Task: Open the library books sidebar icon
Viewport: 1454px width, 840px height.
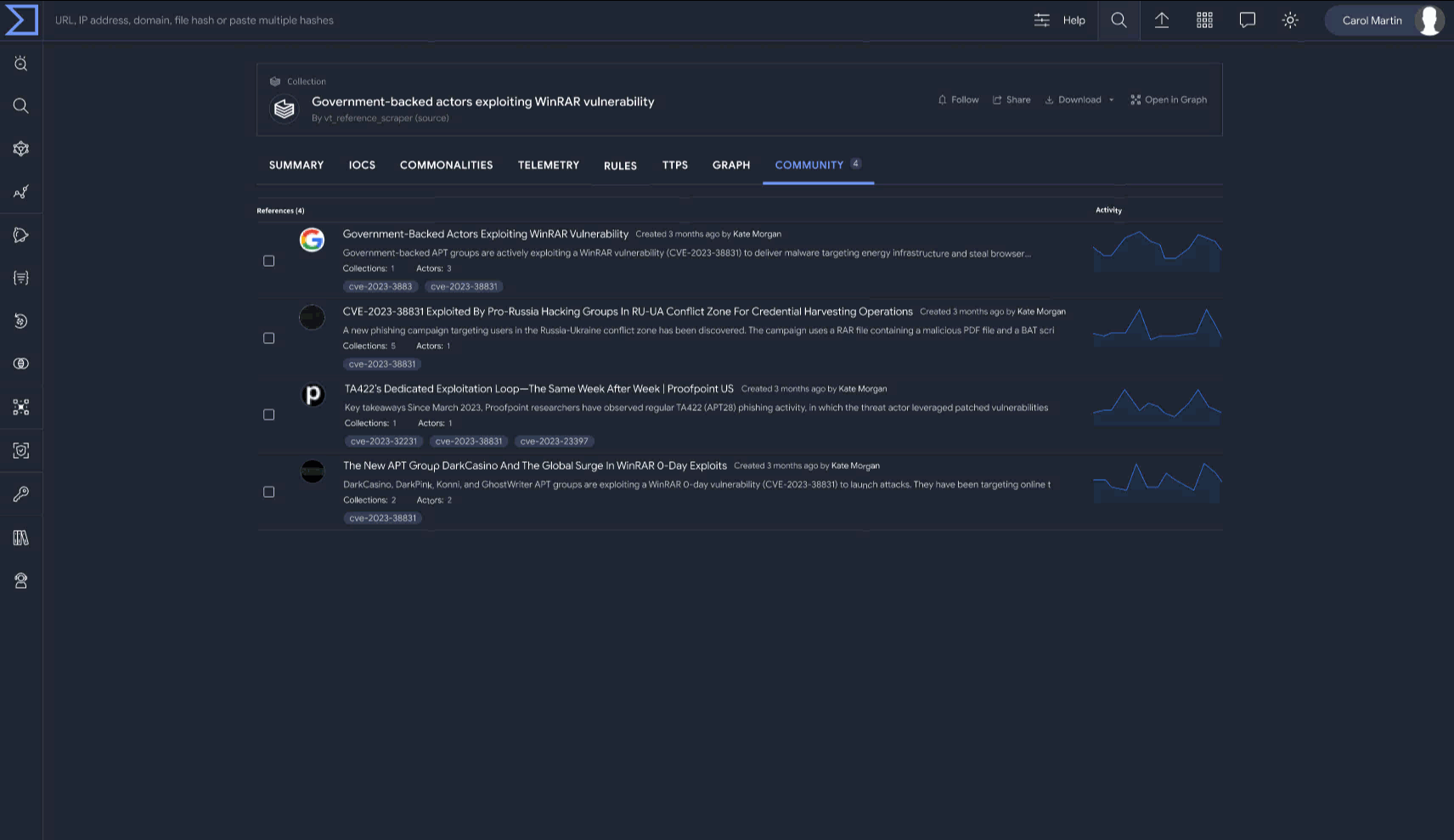Action: (x=21, y=538)
